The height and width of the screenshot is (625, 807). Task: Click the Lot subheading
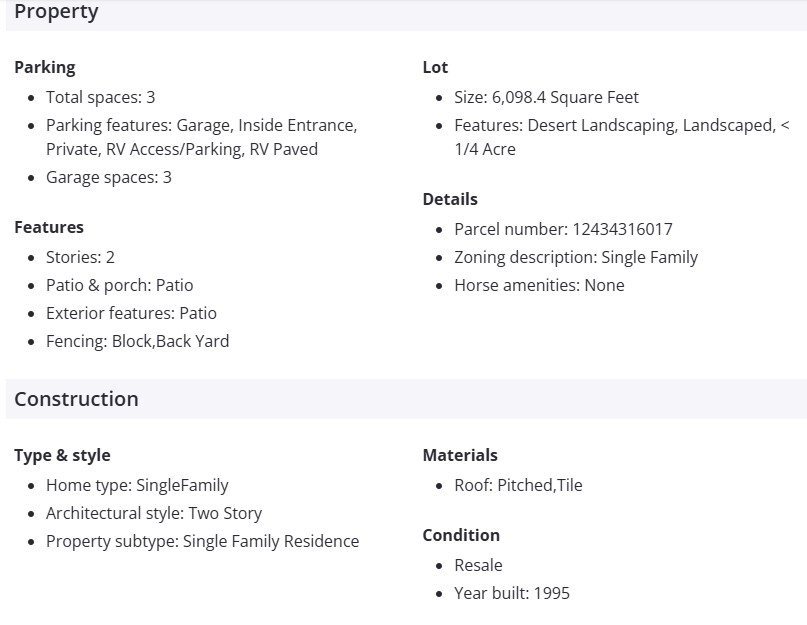[x=435, y=67]
